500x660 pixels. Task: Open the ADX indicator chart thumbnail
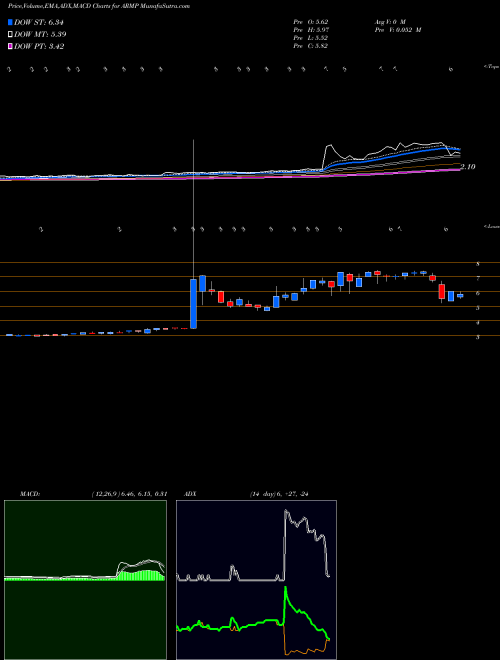[256, 580]
